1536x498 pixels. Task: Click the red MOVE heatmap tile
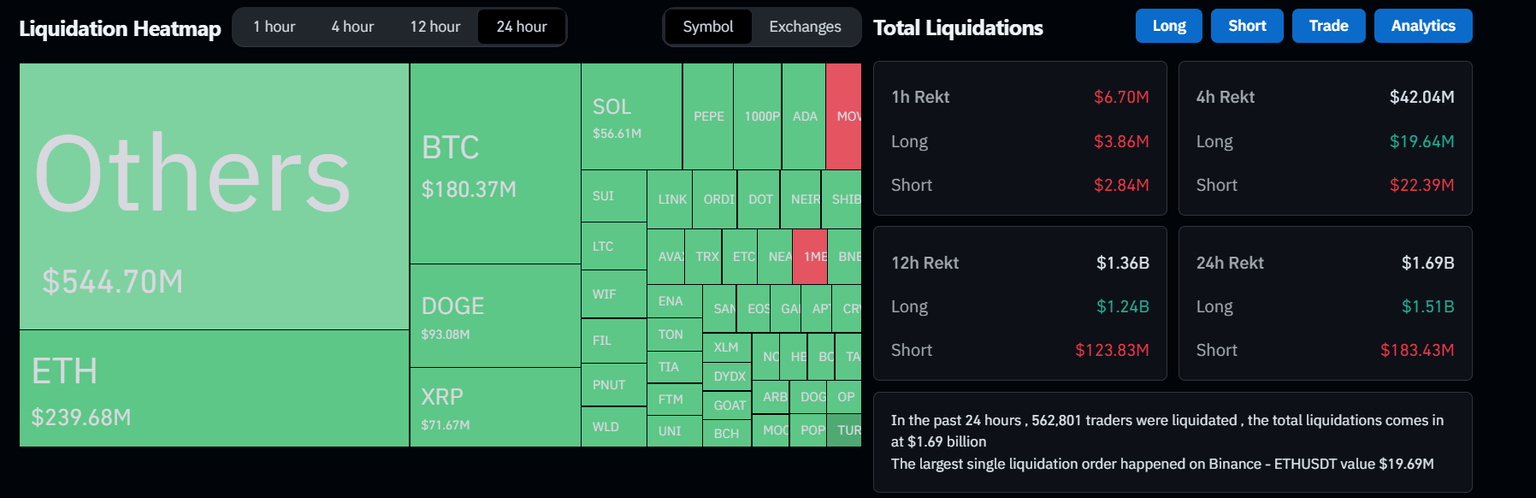click(844, 116)
